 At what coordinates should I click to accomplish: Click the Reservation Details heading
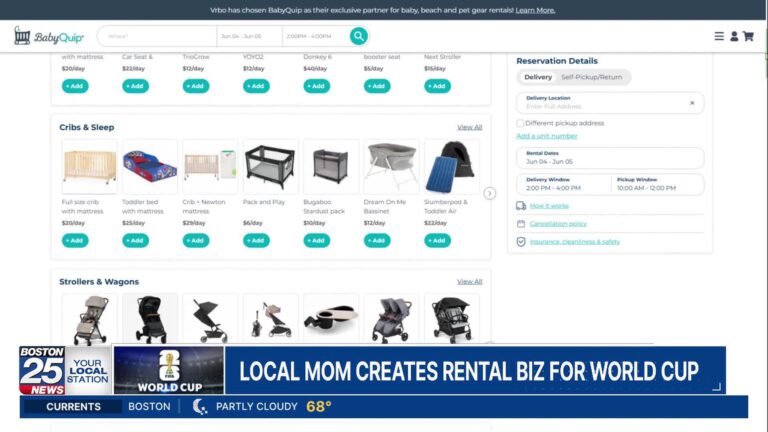click(557, 61)
